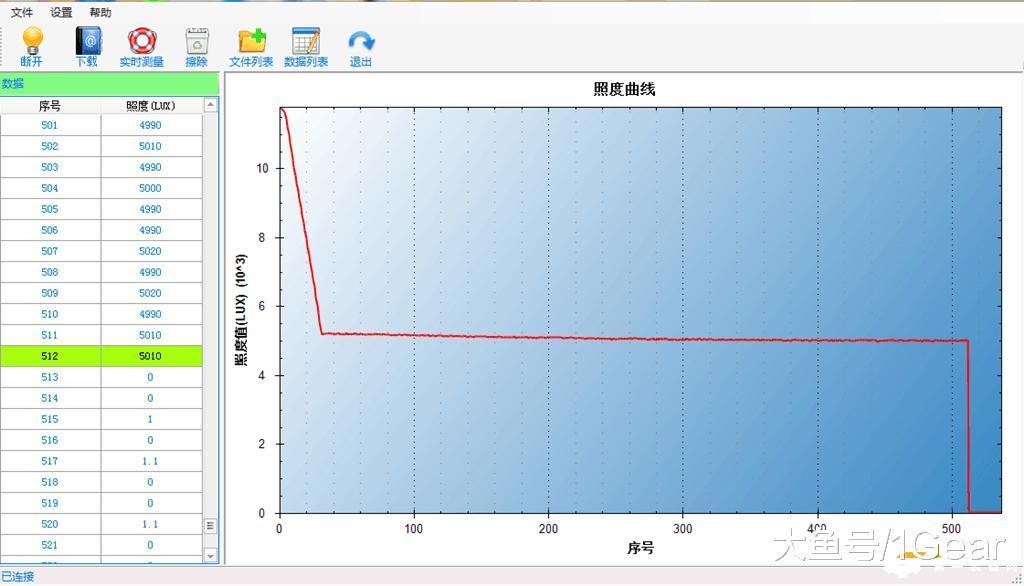The height and width of the screenshot is (586, 1024).
Task: Click the 照度(LUX) column header
Action: [x=150, y=104]
